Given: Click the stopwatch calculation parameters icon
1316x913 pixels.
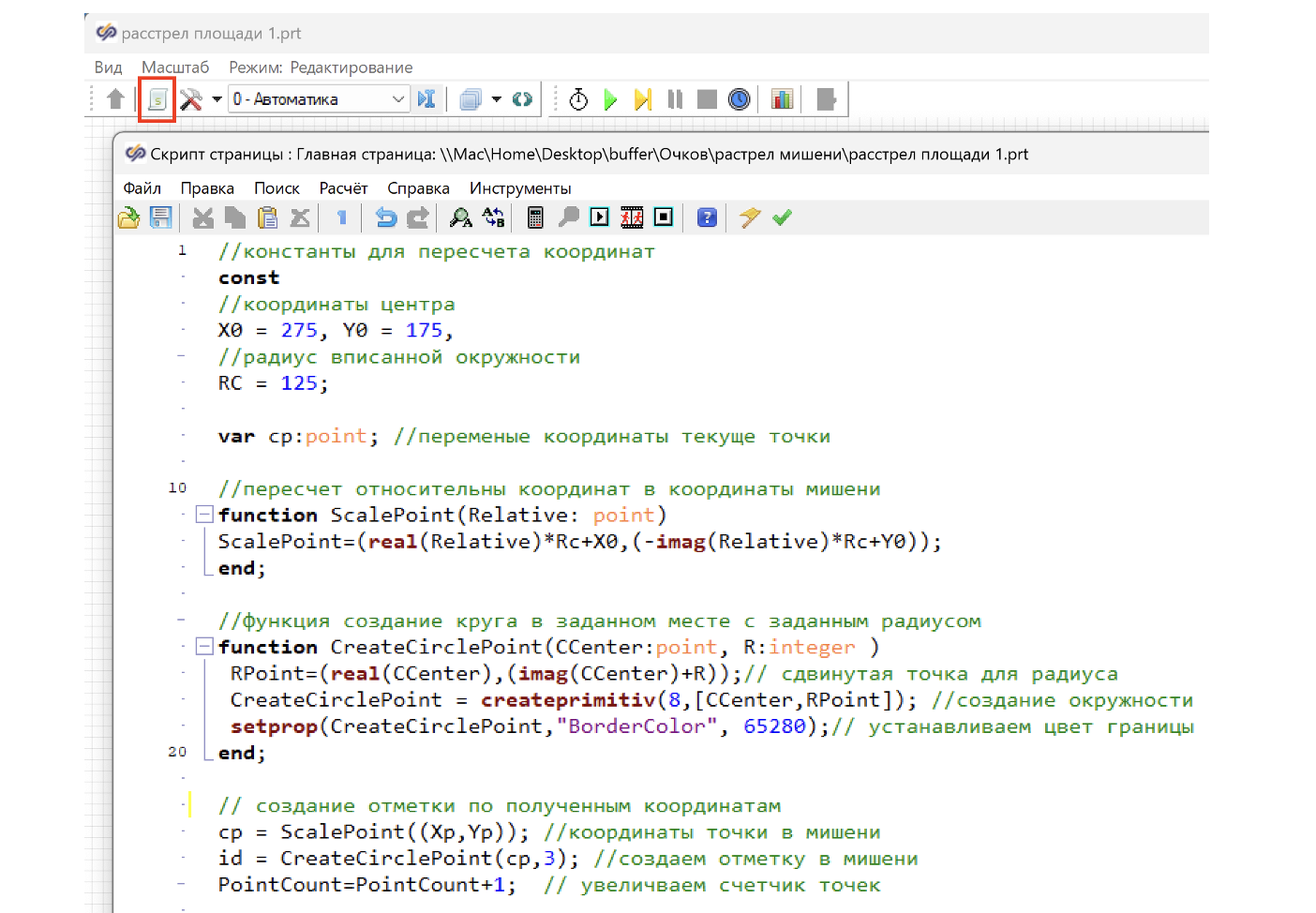Looking at the screenshot, I should tap(578, 99).
